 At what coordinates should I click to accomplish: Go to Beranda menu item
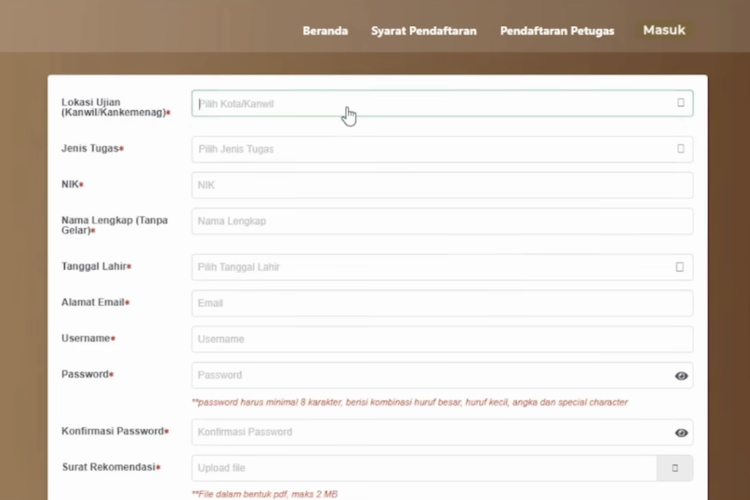[325, 31]
